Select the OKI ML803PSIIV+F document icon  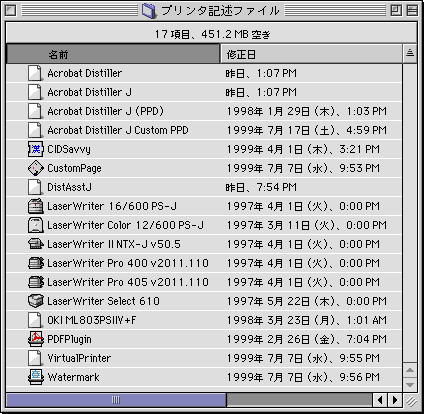pos(35,320)
